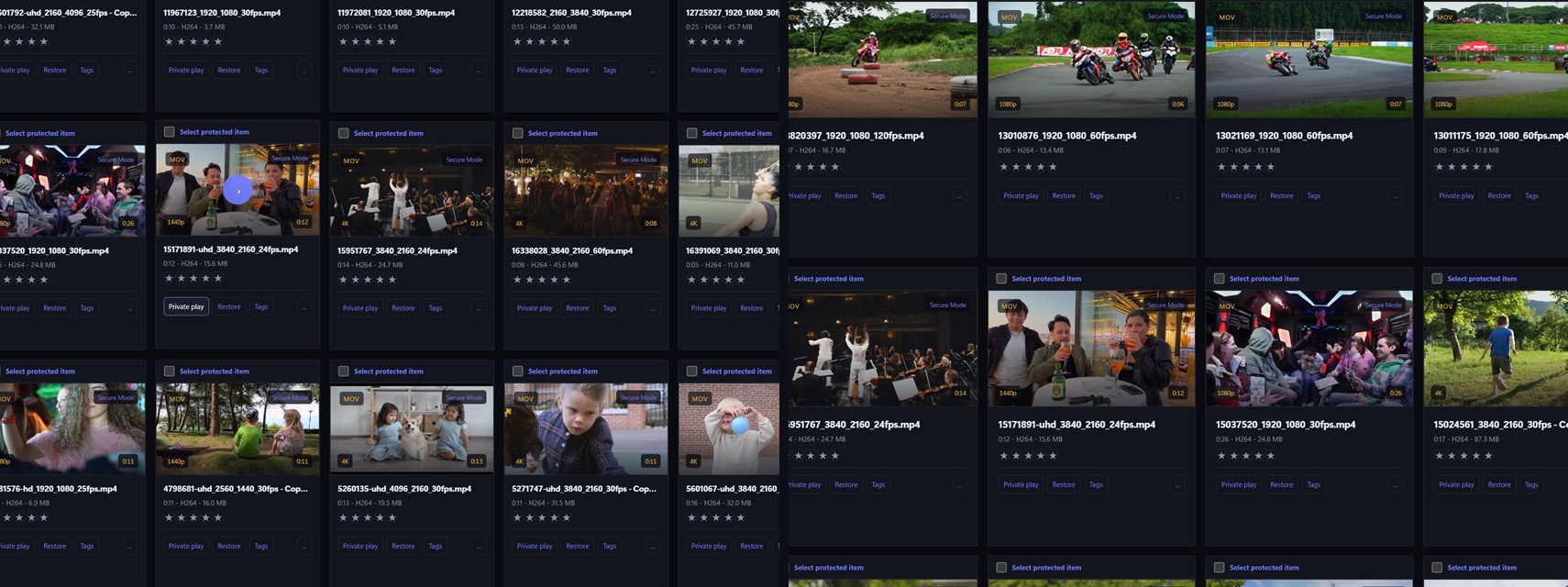Click the round play overlay on the left window's 15171891-uhd thumbnail
The width and height of the screenshot is (1568, 587).
tap(237, 190)
